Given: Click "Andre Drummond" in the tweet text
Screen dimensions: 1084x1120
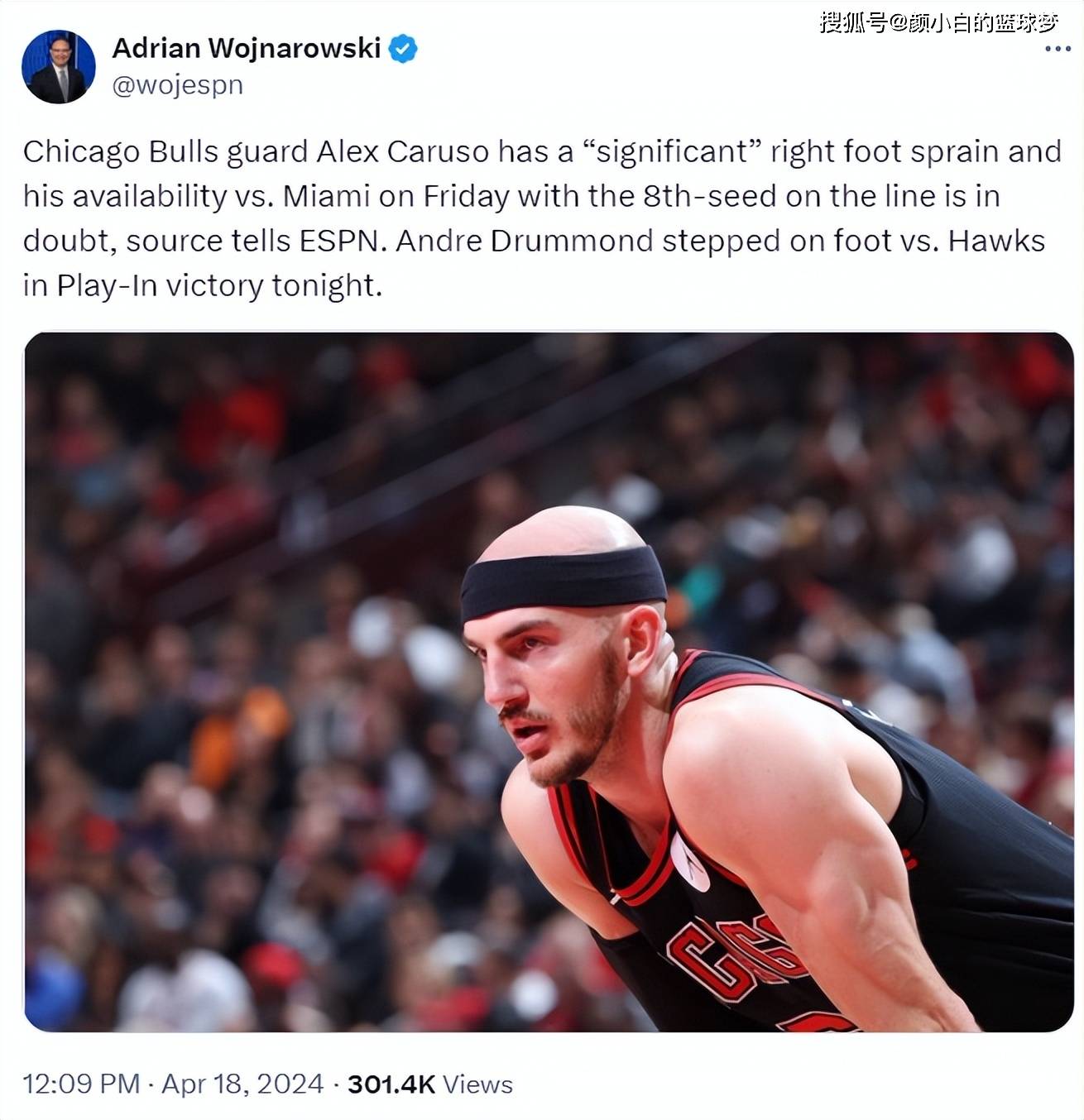Looking at the screenshot, I should (525, 242).
